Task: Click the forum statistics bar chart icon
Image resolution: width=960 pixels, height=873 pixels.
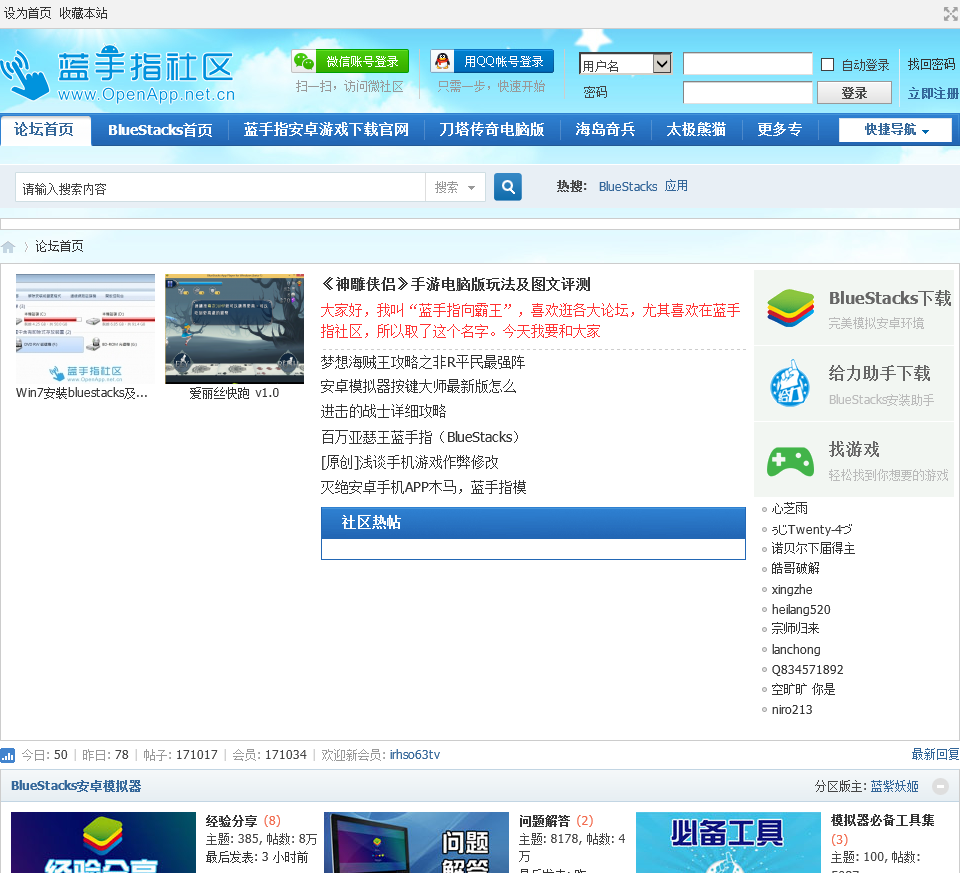Action: [7, 755]
